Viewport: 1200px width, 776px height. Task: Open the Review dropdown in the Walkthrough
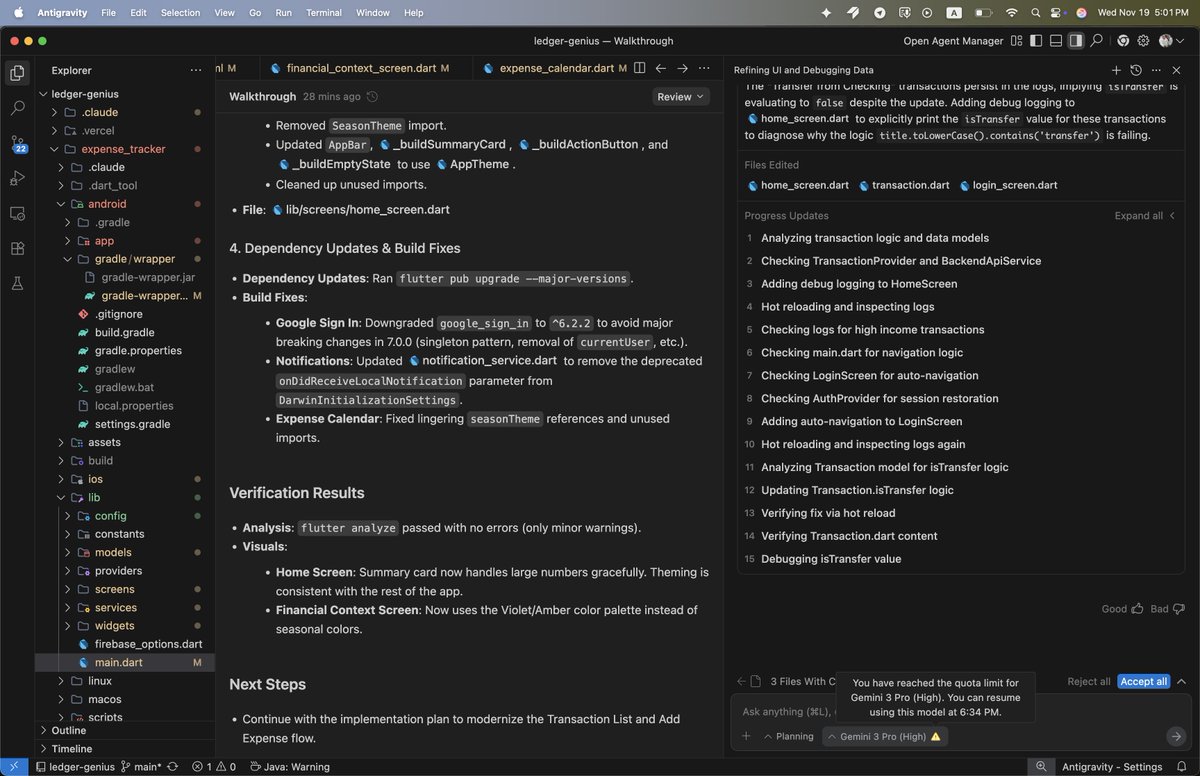tap(680, 97)
